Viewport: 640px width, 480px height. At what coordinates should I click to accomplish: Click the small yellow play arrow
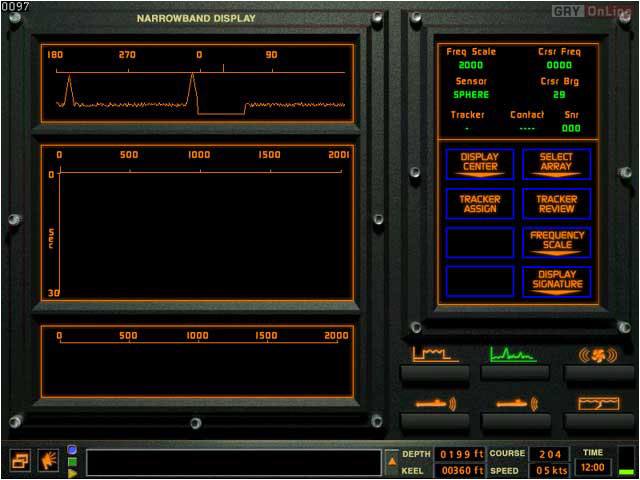click(x=72, y=473)
